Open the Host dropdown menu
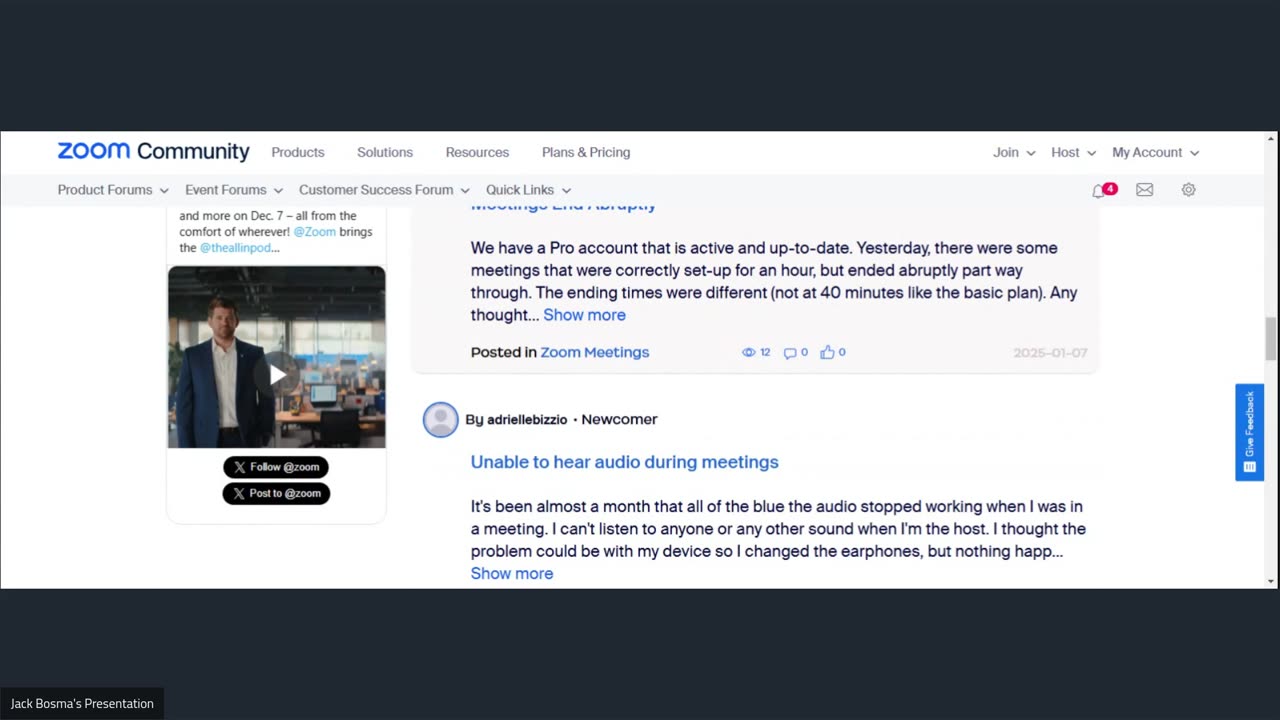This screenshot has height=720, width=1280. [1073, 152]
